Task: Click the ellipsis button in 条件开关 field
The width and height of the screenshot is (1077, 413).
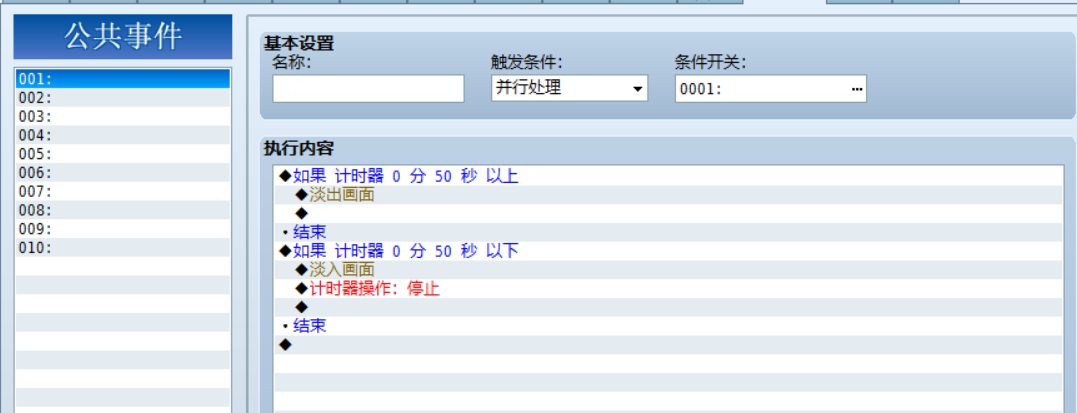Action: coord(857,89)
